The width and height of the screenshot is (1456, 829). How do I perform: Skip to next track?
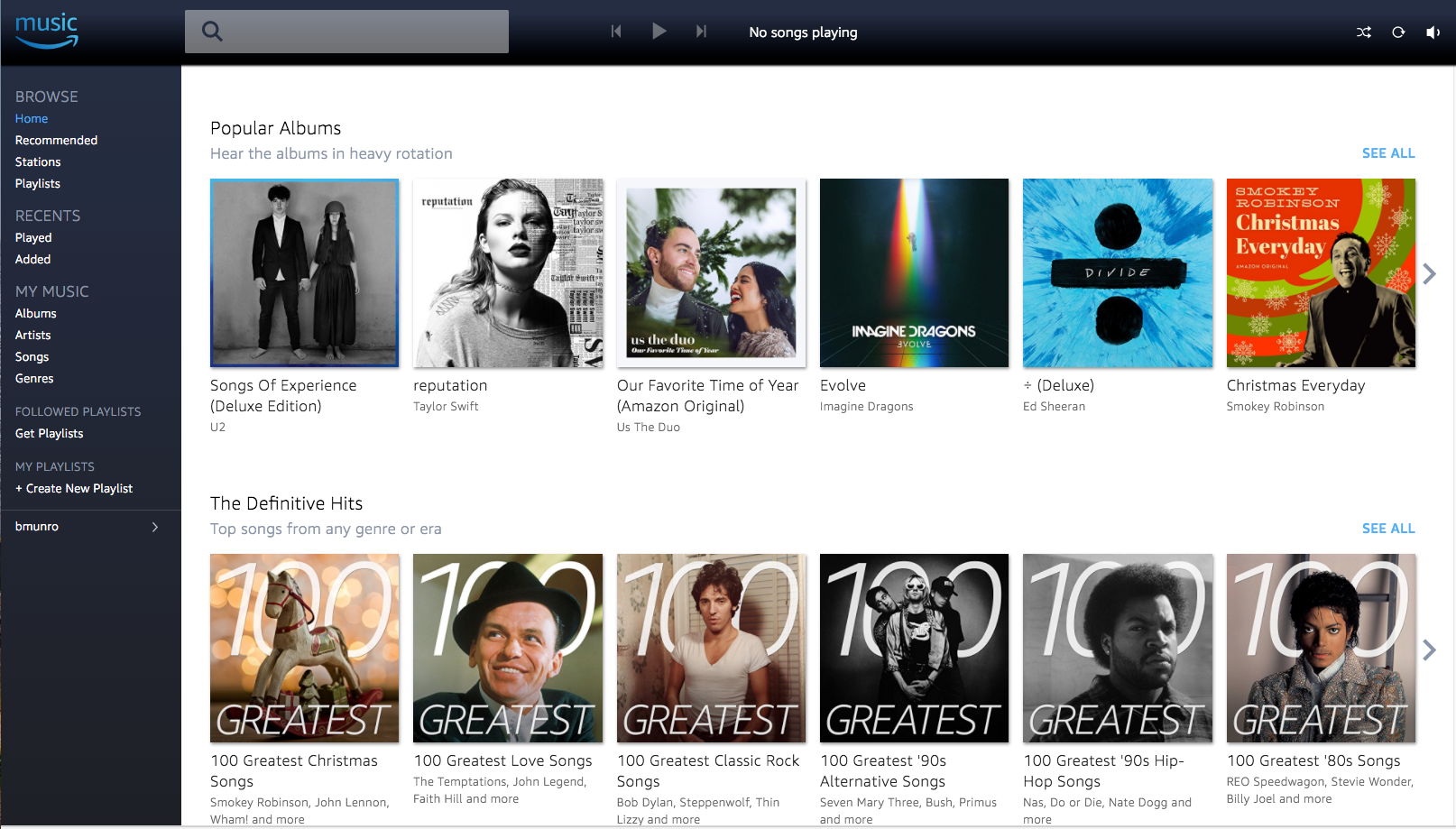701,32
